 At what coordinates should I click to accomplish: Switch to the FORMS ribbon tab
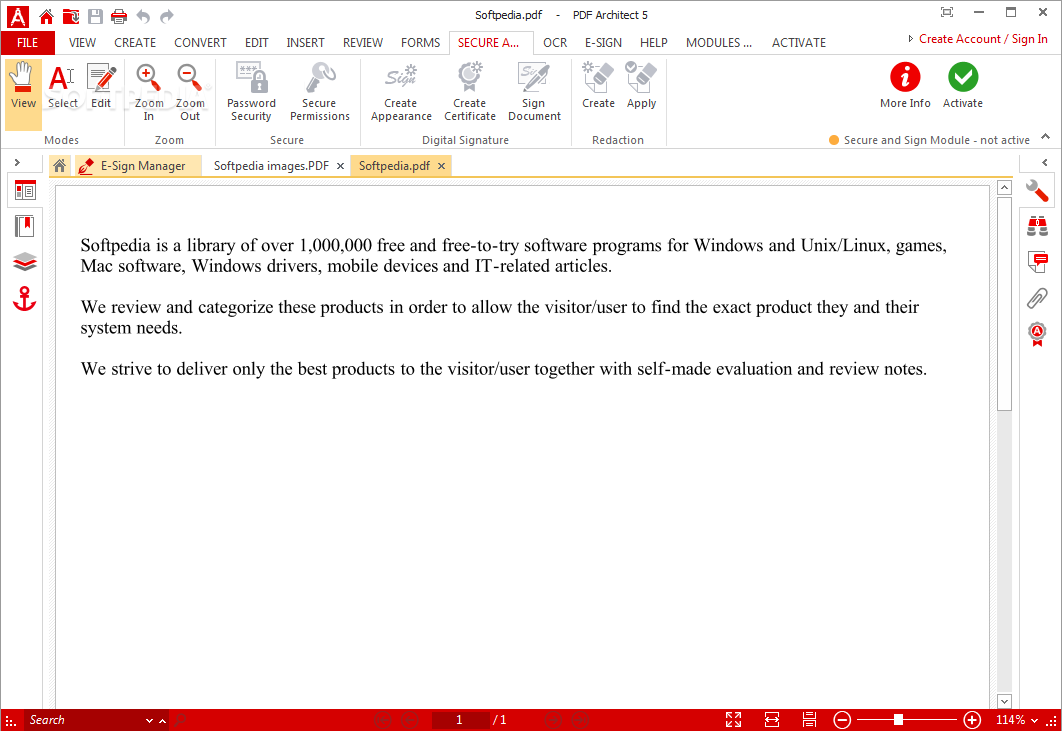click(x=420, y=43)
